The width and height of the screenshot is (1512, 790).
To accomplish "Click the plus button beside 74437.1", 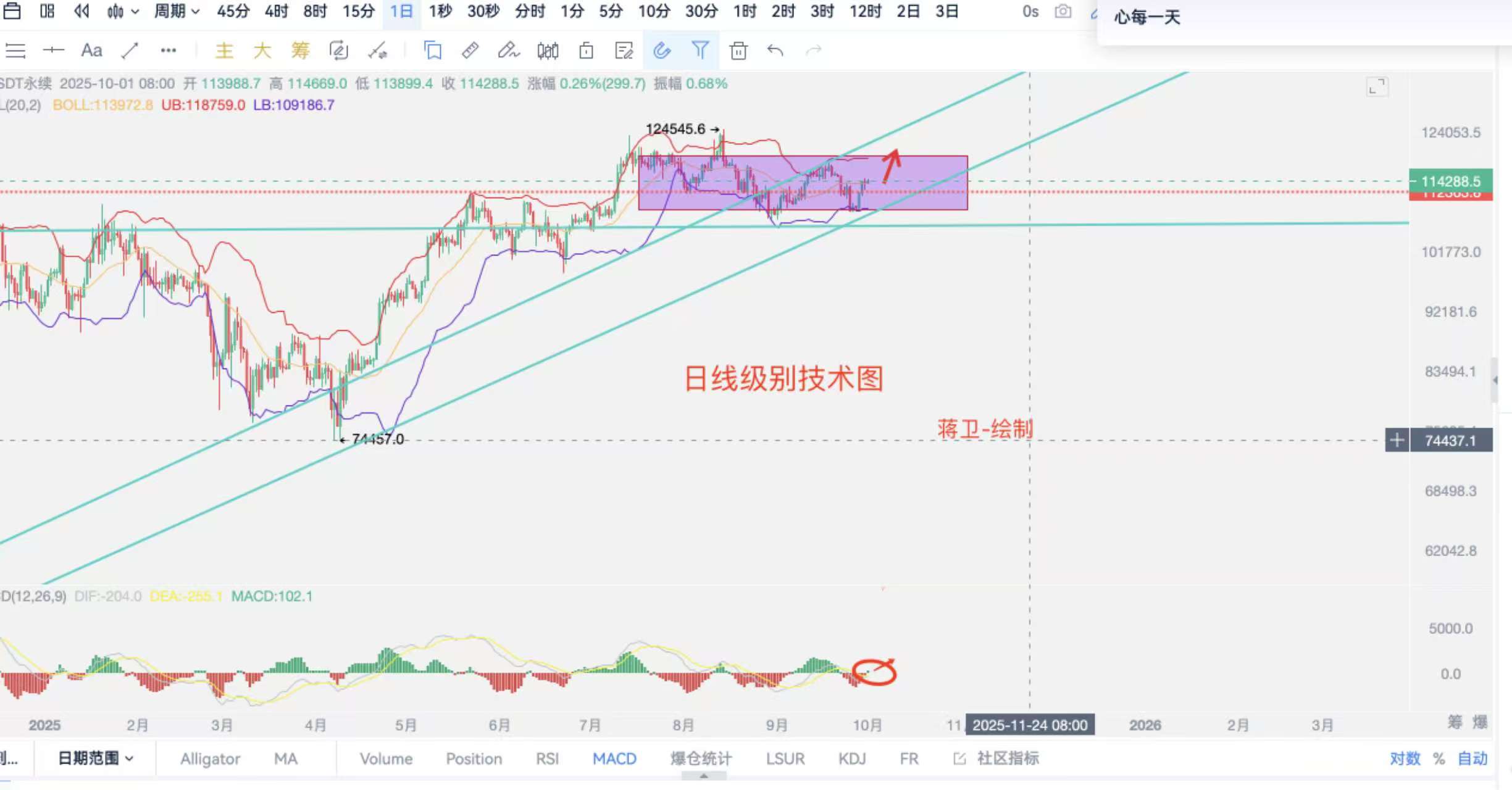I will click(x=1397, y=441).
